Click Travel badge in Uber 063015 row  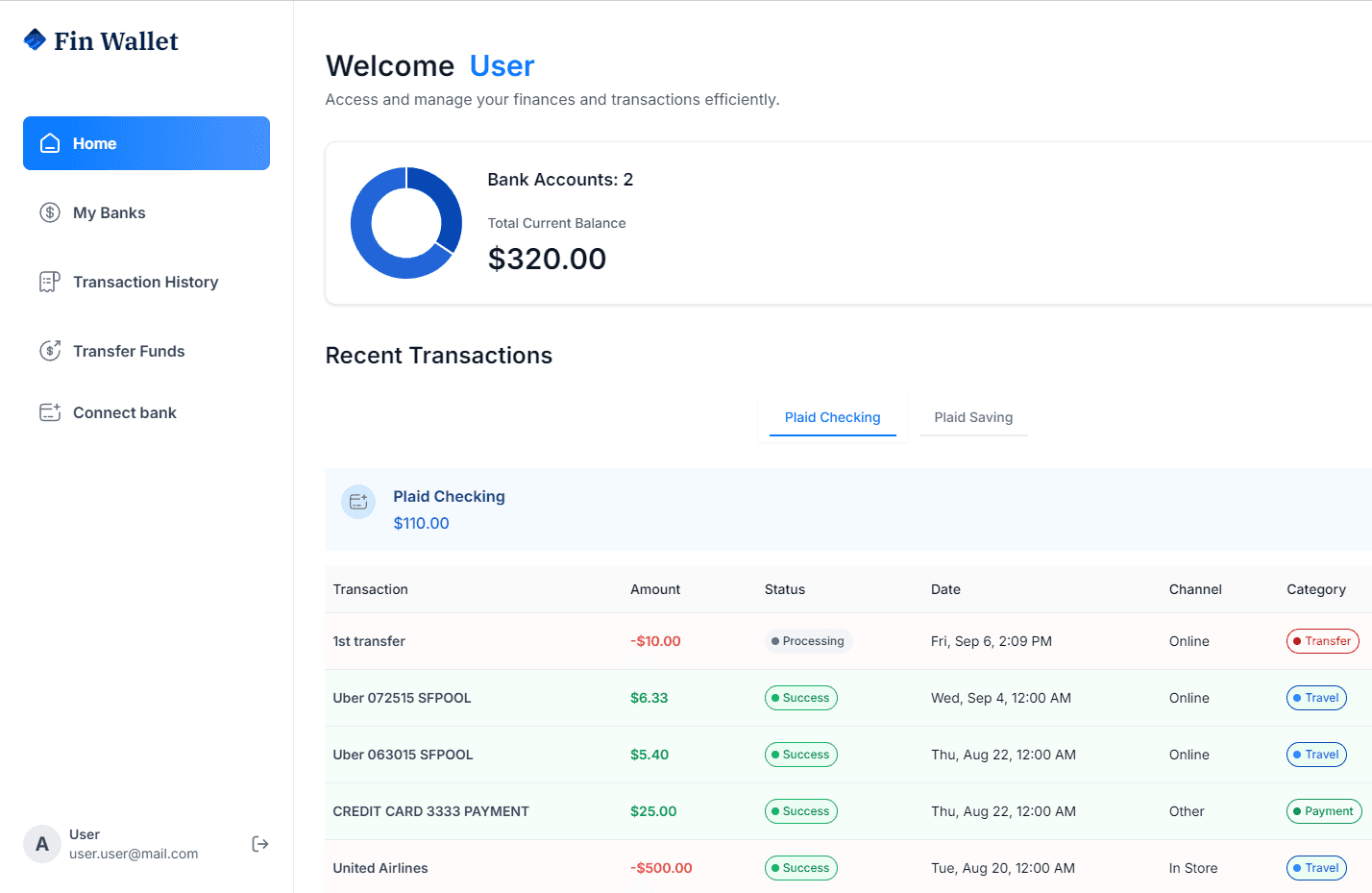[x=1316, y=755]
